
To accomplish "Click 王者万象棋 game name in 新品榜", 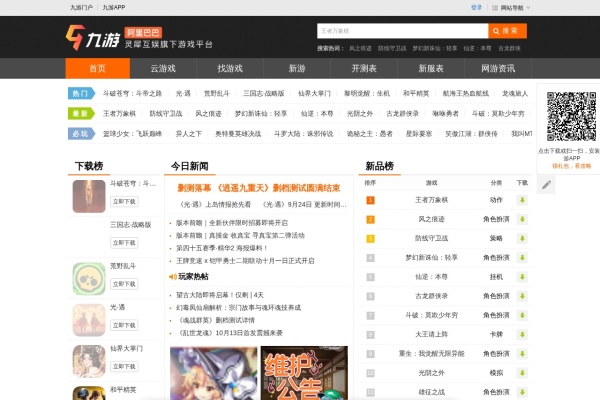I will pos(431,200).
